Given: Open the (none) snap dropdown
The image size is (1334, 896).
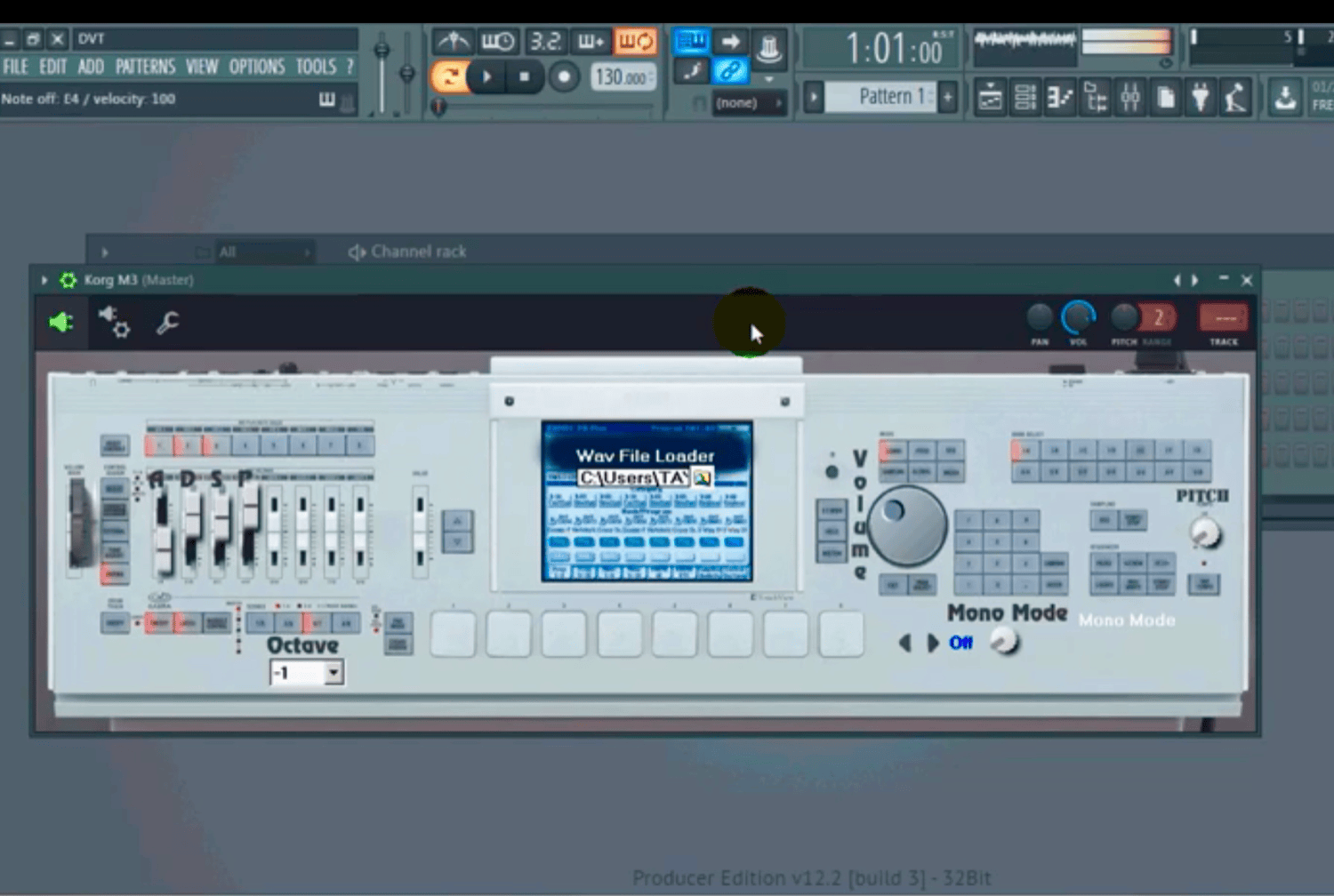Looking at the screenshot, I should point(749,103).
